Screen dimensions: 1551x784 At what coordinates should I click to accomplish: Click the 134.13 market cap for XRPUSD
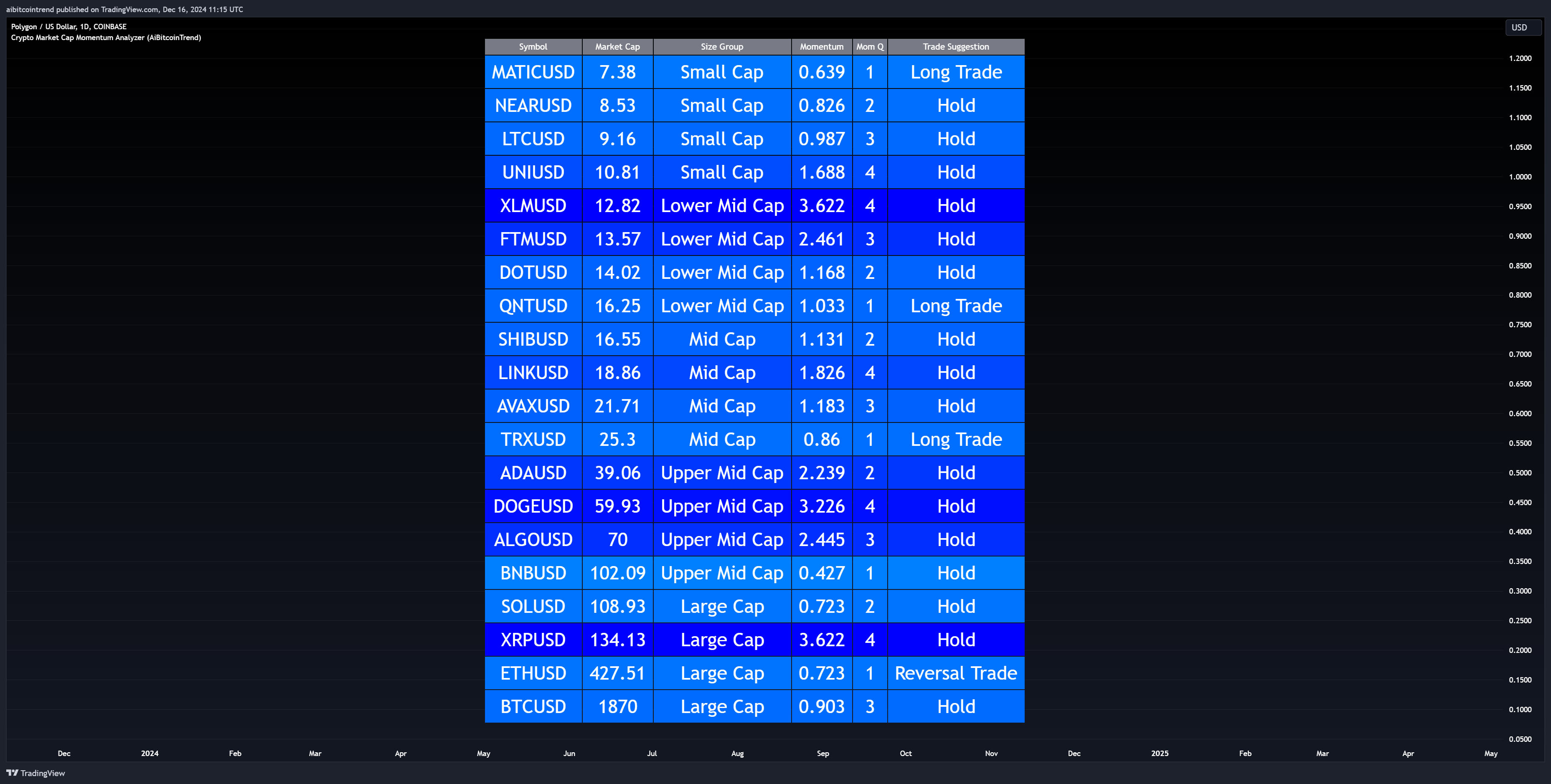click(x=617, y=640)
